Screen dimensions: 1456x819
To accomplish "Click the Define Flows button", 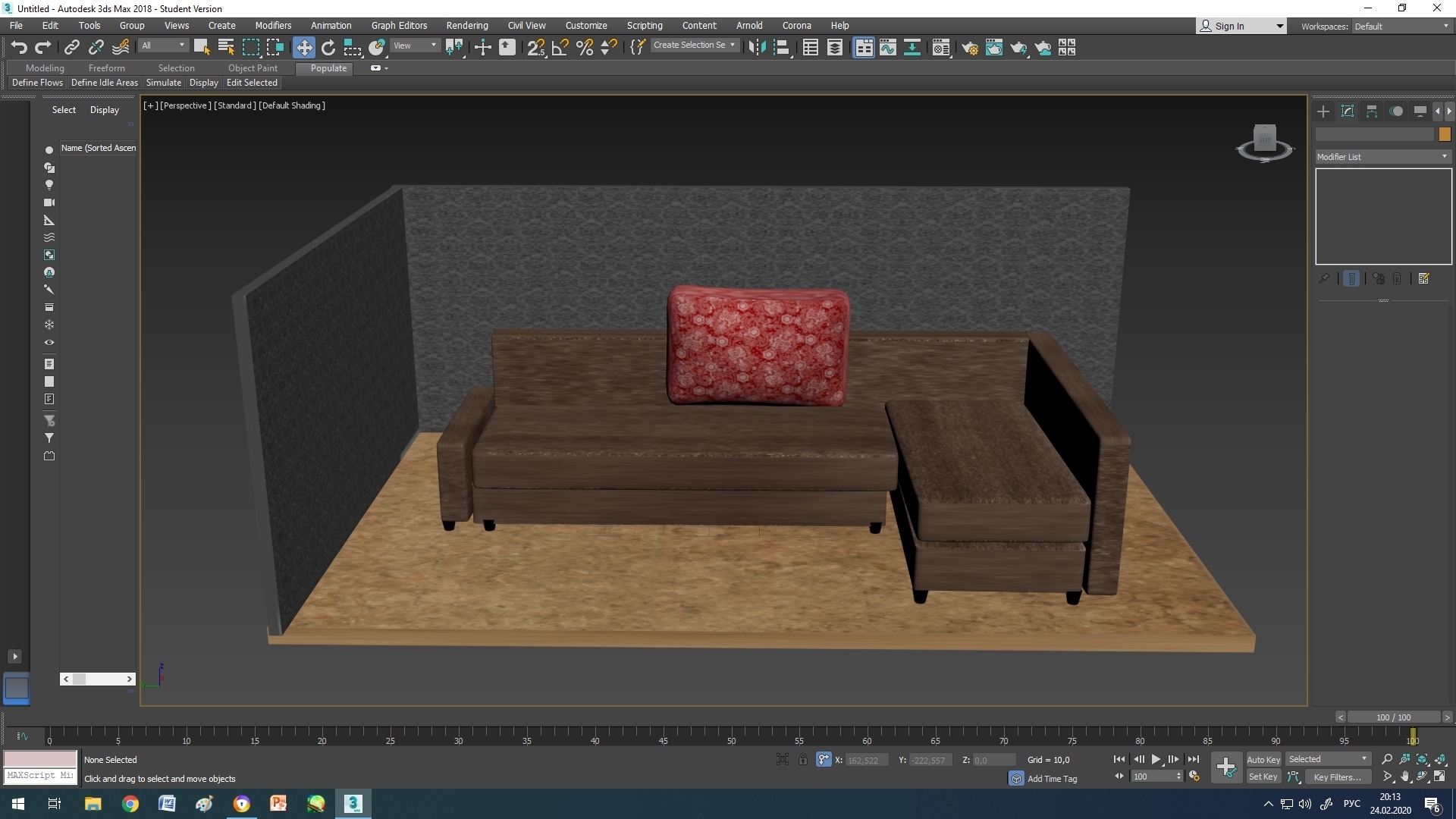I will (37, 83).
